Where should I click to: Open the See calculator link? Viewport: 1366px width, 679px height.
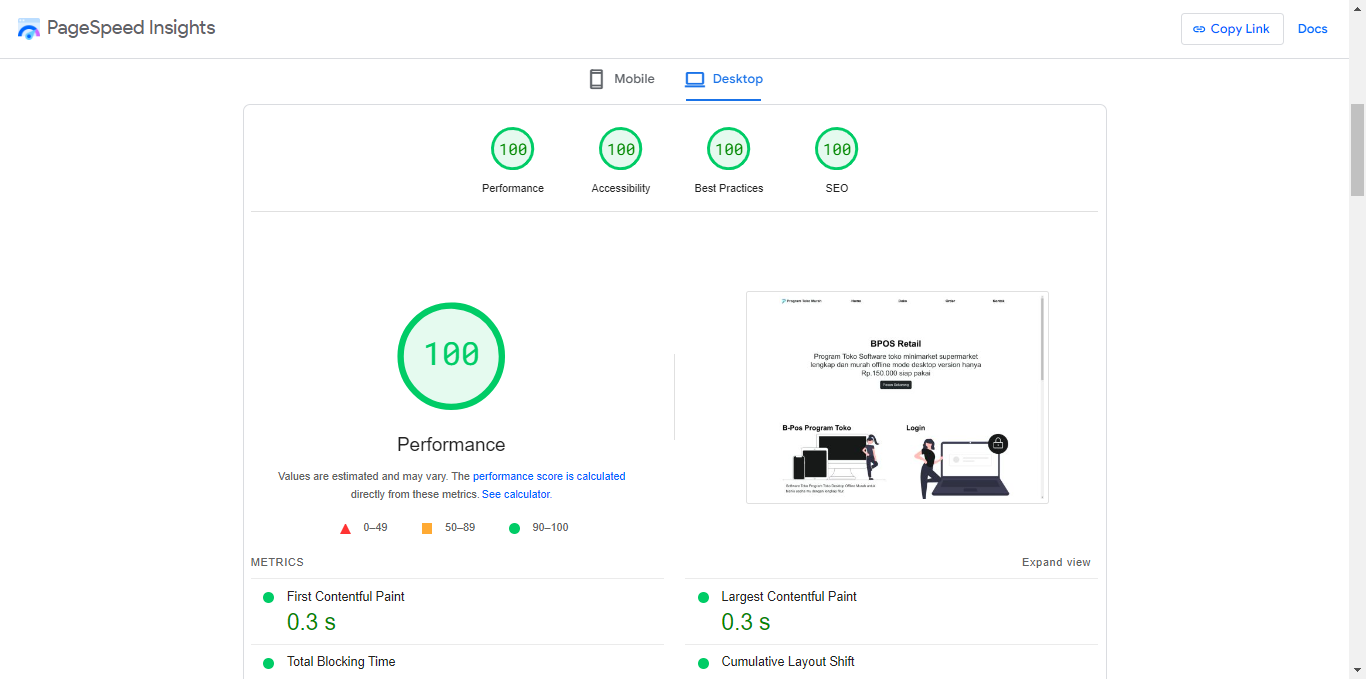click(516, 494)
